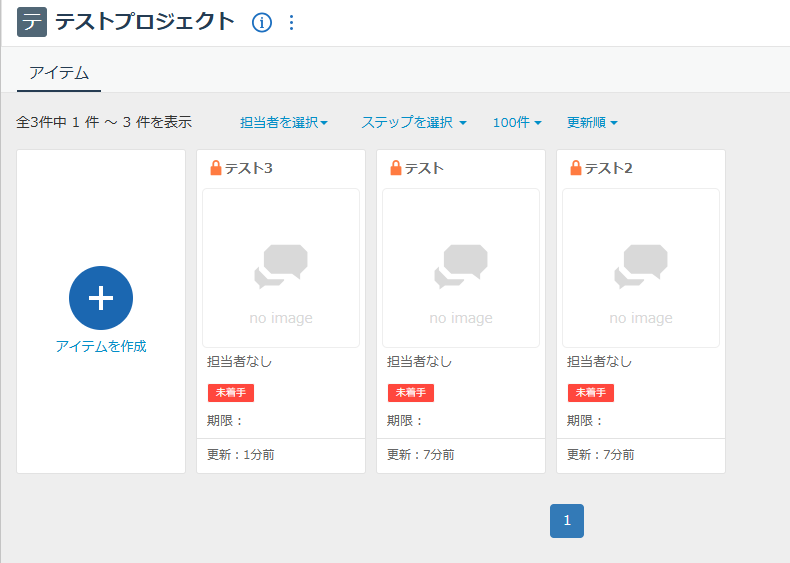Click the アイテムを作成 link
Image resolution: width=790 pixels, height=563 pixels.
(x=101, y=346)
